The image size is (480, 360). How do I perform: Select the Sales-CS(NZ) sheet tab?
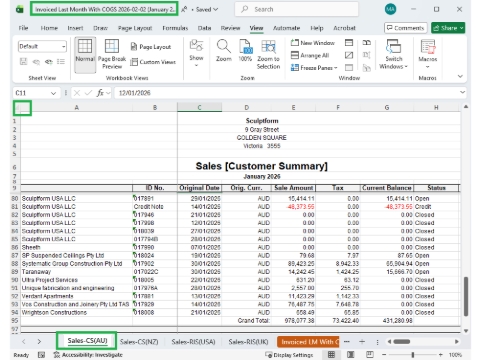139,342
